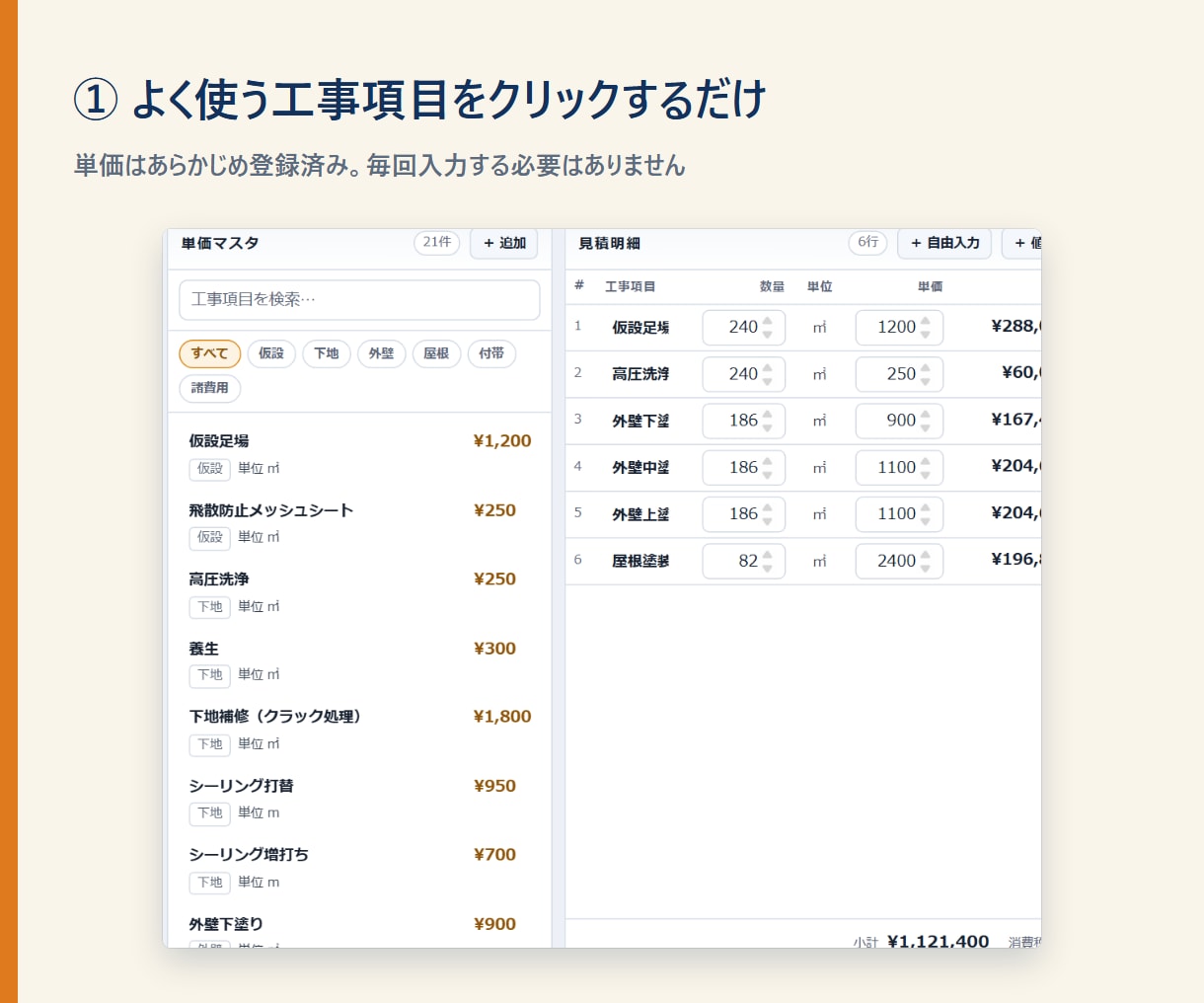Increase quantity stepper in 外壁下塗 row
The image size is (1204, 1003).
click(x=768, y=415)
